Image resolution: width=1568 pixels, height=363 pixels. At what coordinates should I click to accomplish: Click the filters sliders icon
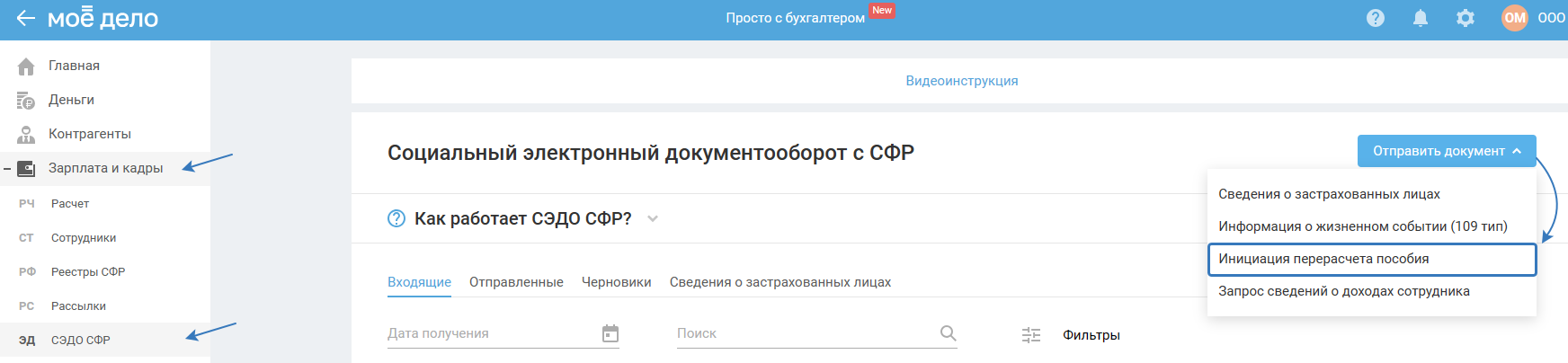[x=1031, y=335]
